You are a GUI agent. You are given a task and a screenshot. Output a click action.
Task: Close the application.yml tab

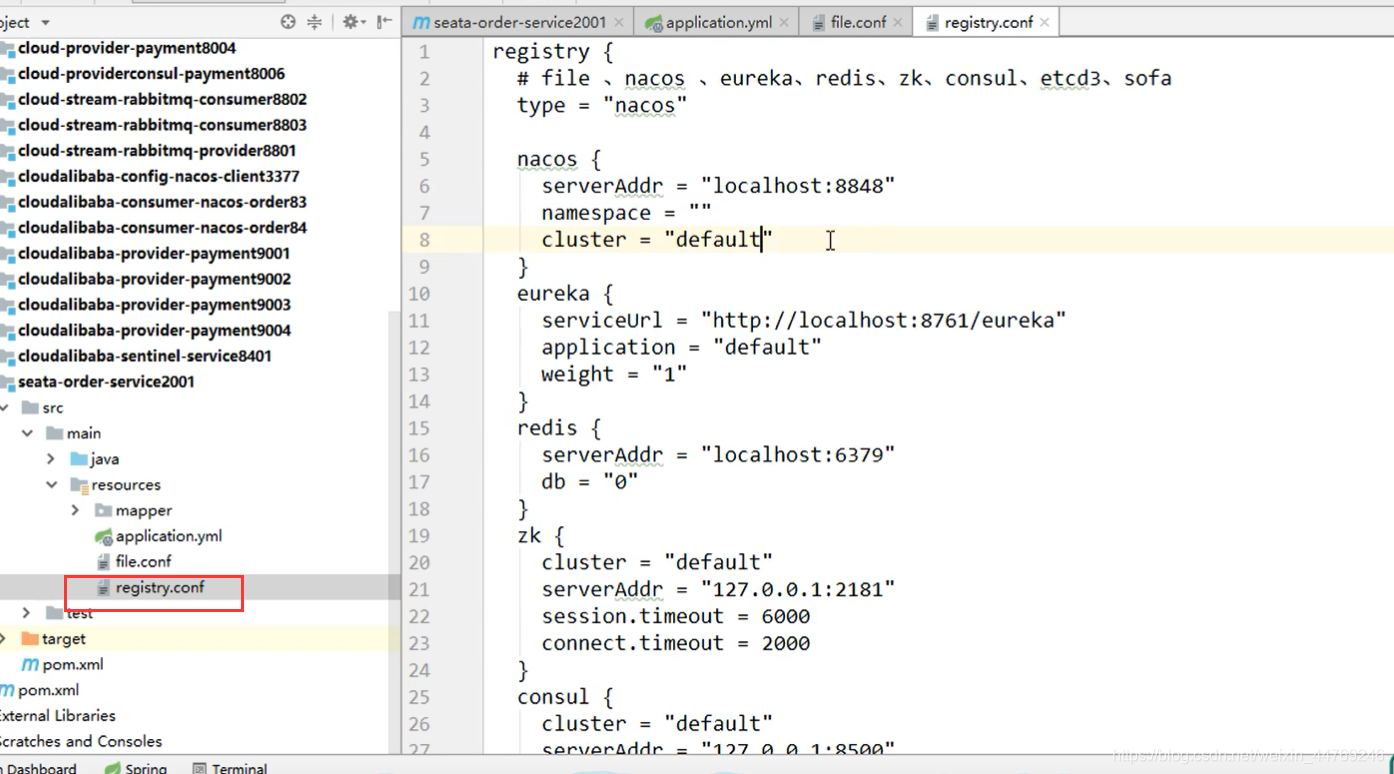(x=782, y=22)
